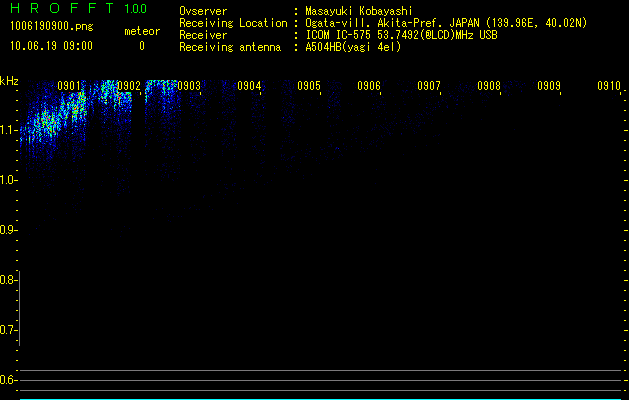Click the 0.6 kHz axis label
This screenshot has width=629, height=400.
coord(8,380)
